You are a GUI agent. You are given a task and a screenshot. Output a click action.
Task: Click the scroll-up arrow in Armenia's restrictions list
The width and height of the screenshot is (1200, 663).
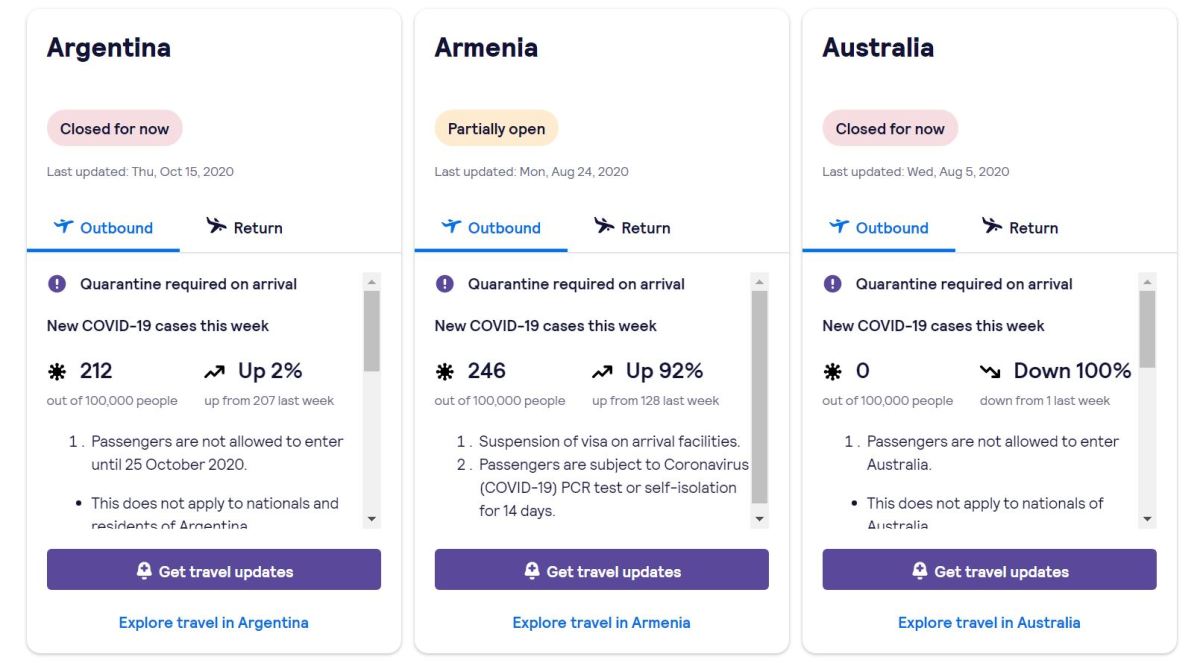click(x=760, y=282)
